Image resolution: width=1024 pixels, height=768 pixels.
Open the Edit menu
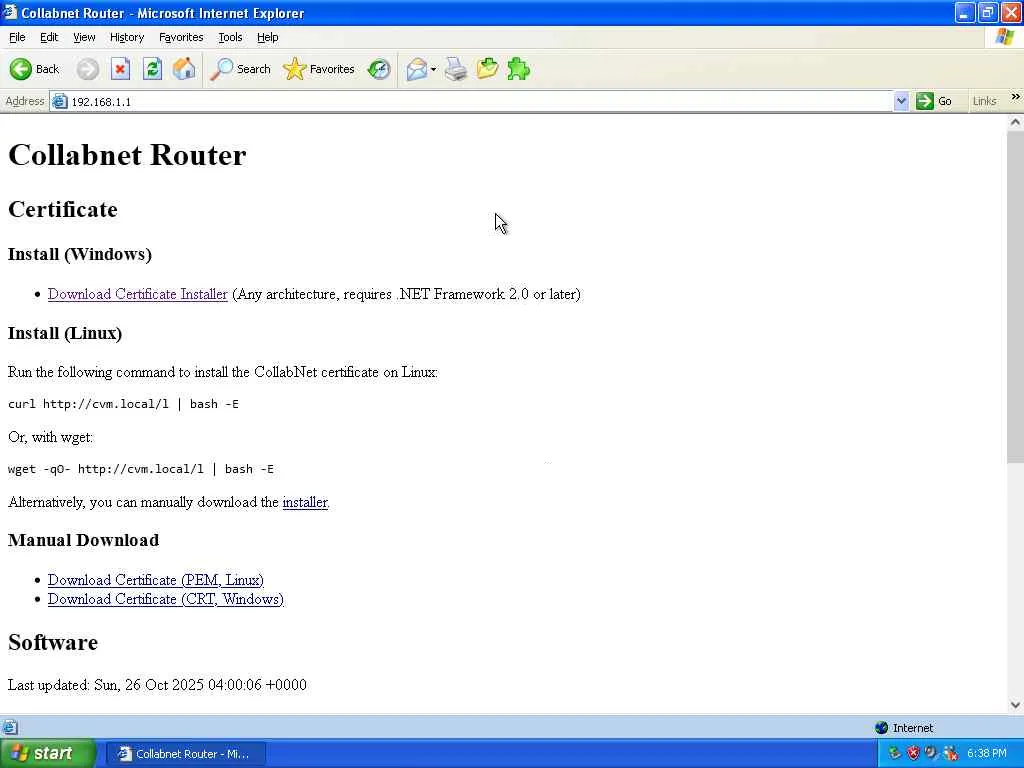pos(49,37)
